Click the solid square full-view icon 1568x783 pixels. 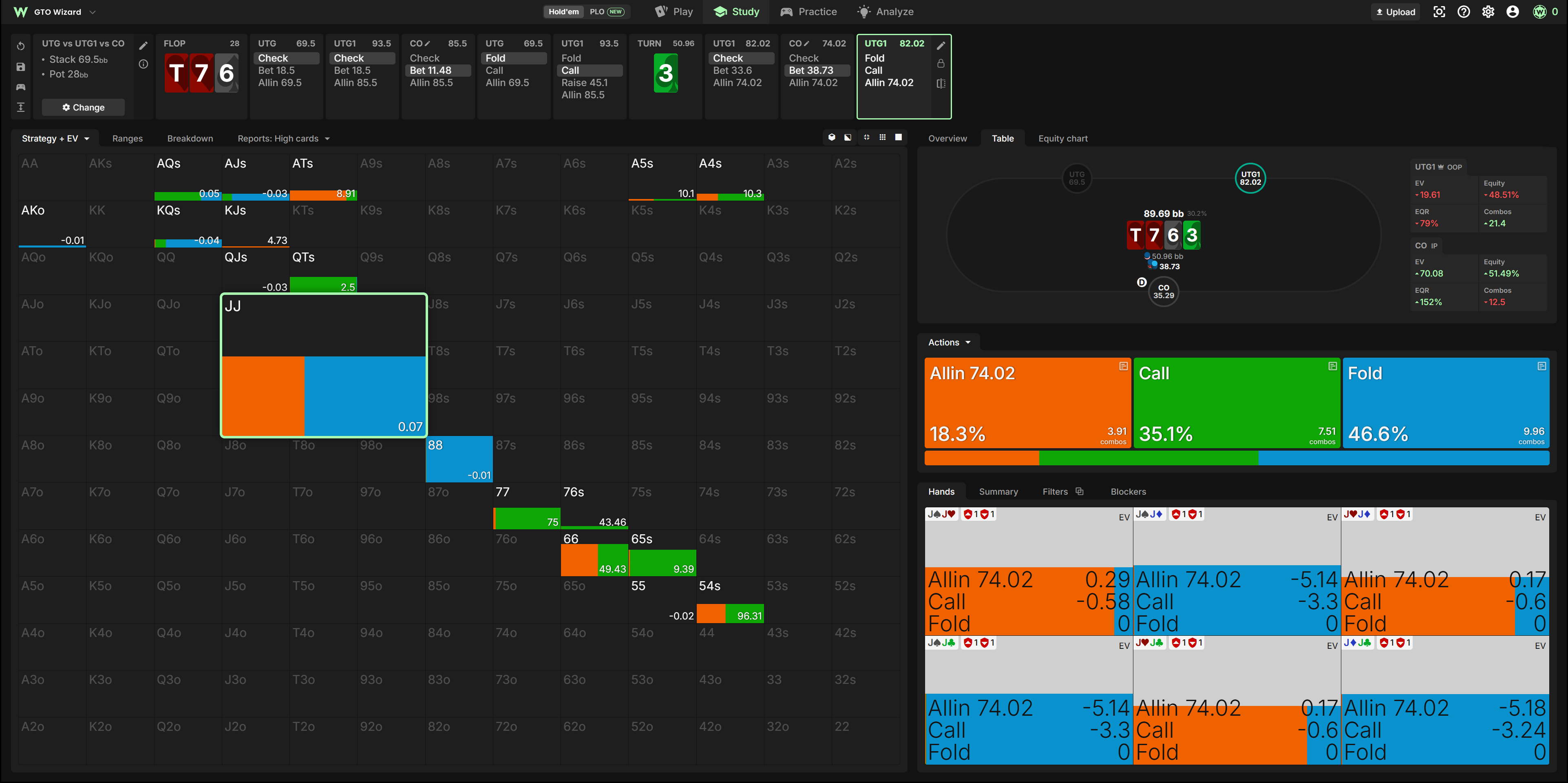(x=899, y=137)
